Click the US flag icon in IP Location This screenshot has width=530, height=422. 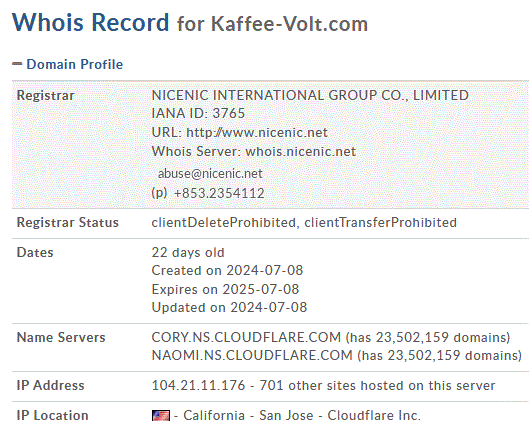(x=161, y=416)
